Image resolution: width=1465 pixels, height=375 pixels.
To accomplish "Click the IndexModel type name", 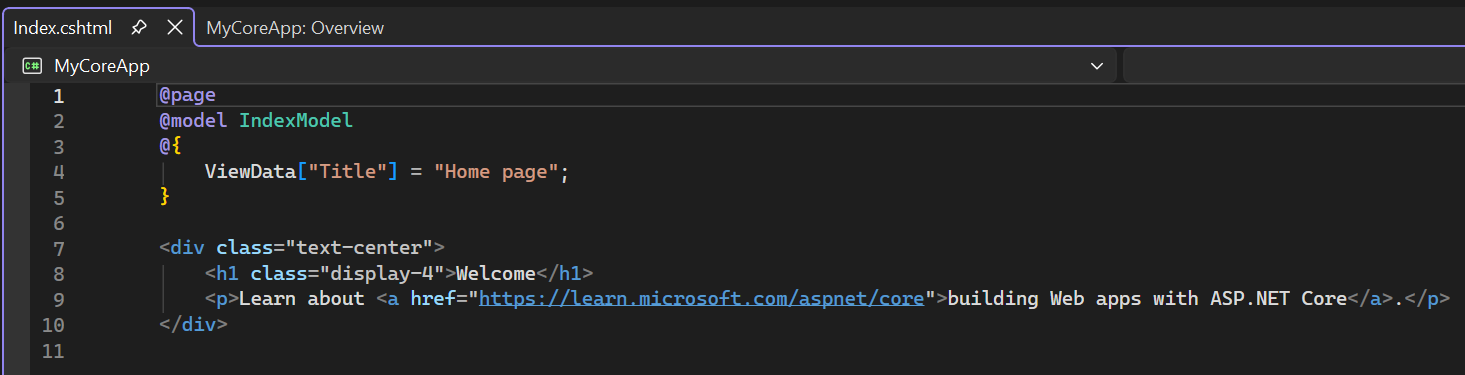I will [x=296, y=121].
